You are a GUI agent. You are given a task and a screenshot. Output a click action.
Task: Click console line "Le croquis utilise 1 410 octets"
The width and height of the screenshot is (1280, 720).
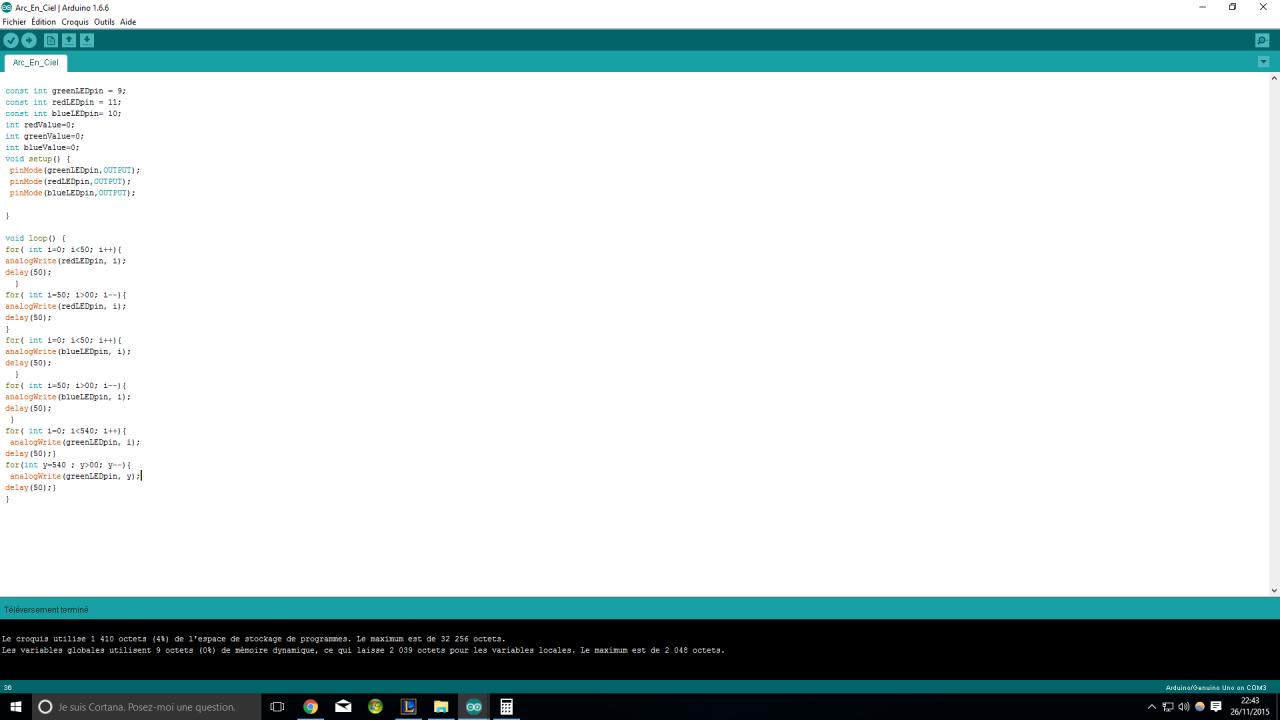coord(254,639)
